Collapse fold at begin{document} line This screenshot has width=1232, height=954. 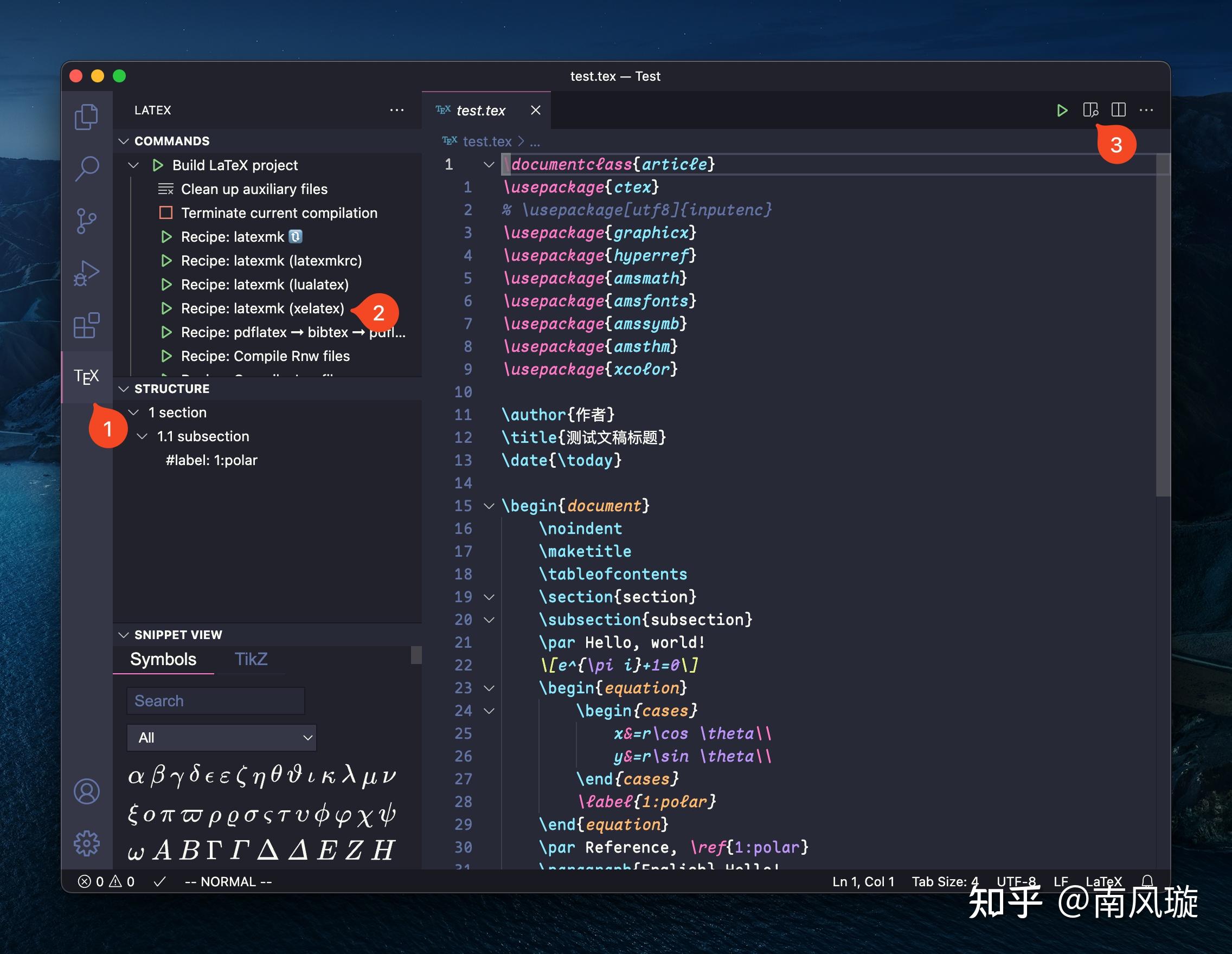click(489, 506)
